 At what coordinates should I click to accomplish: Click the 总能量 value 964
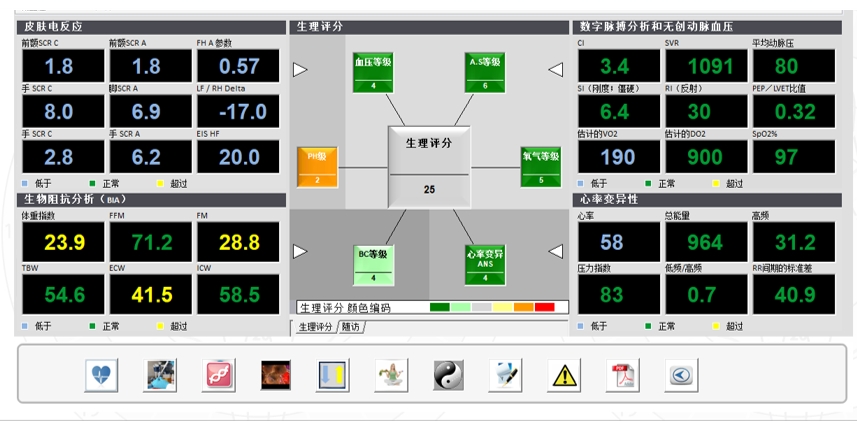(707, 242)
